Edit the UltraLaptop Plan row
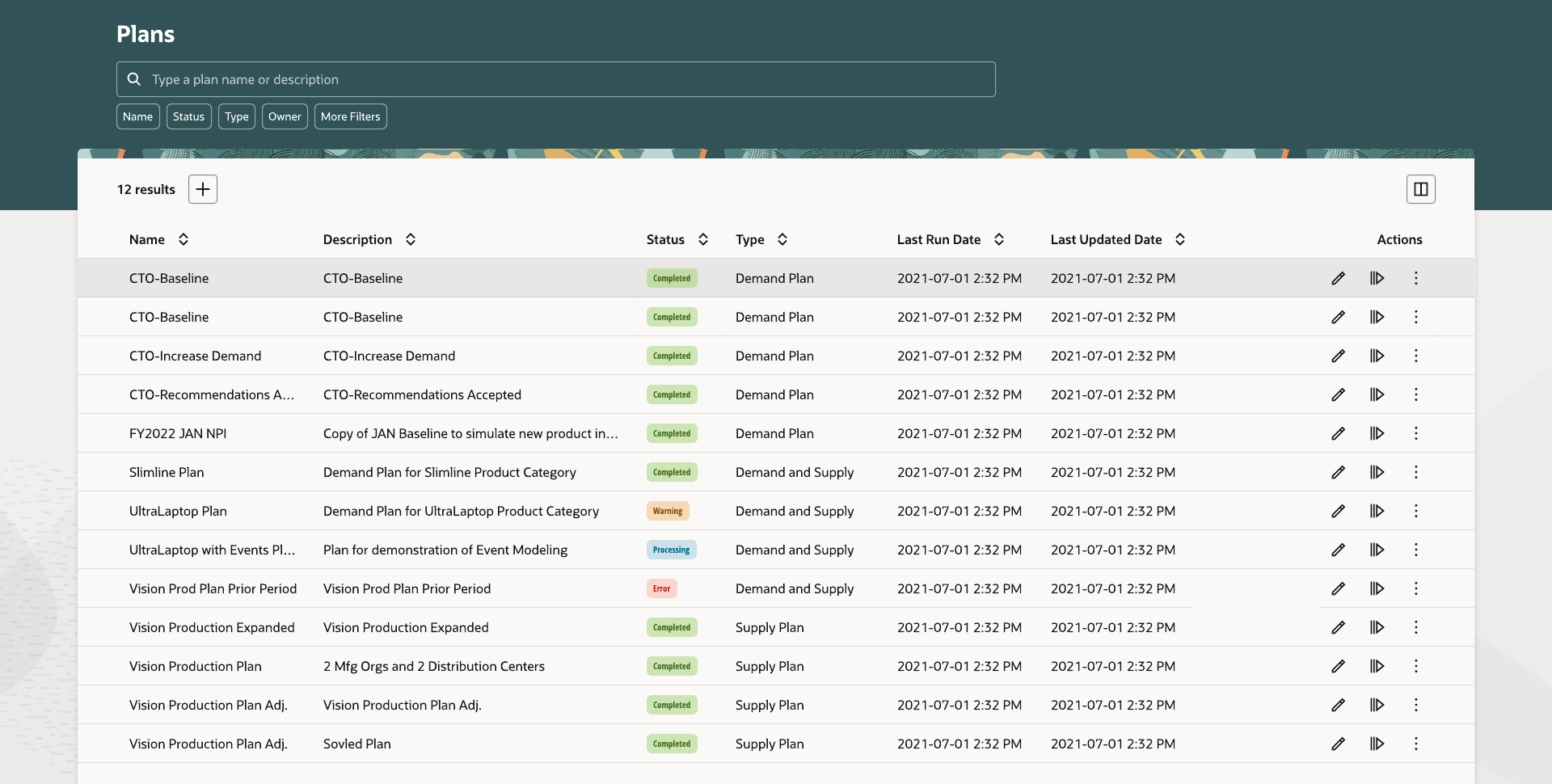Viewport: 1552px width, 784px height. click(x=1339, y=511)
